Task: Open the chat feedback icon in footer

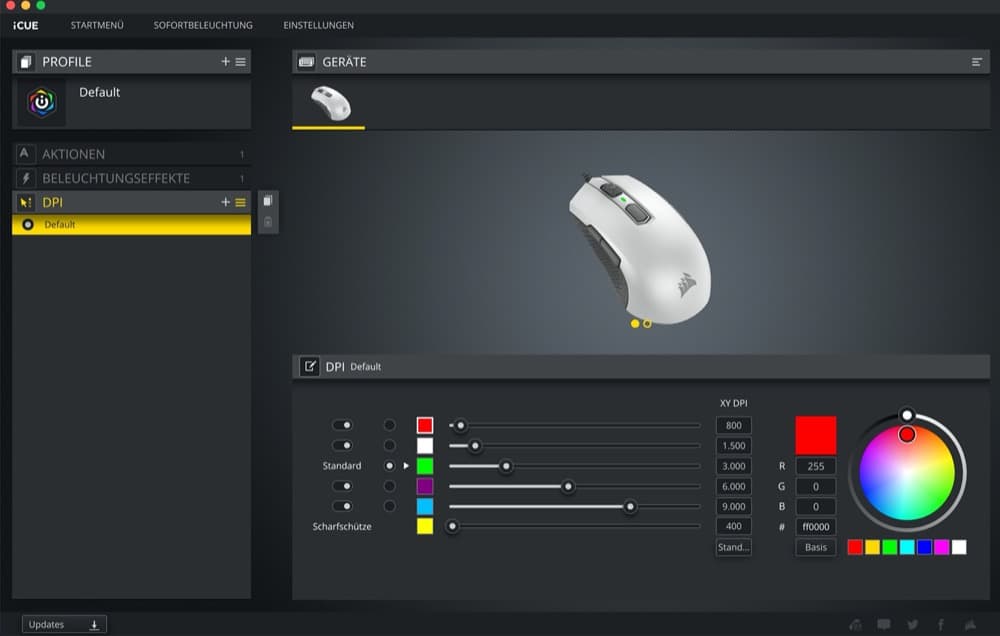Action: pos(884,625)
